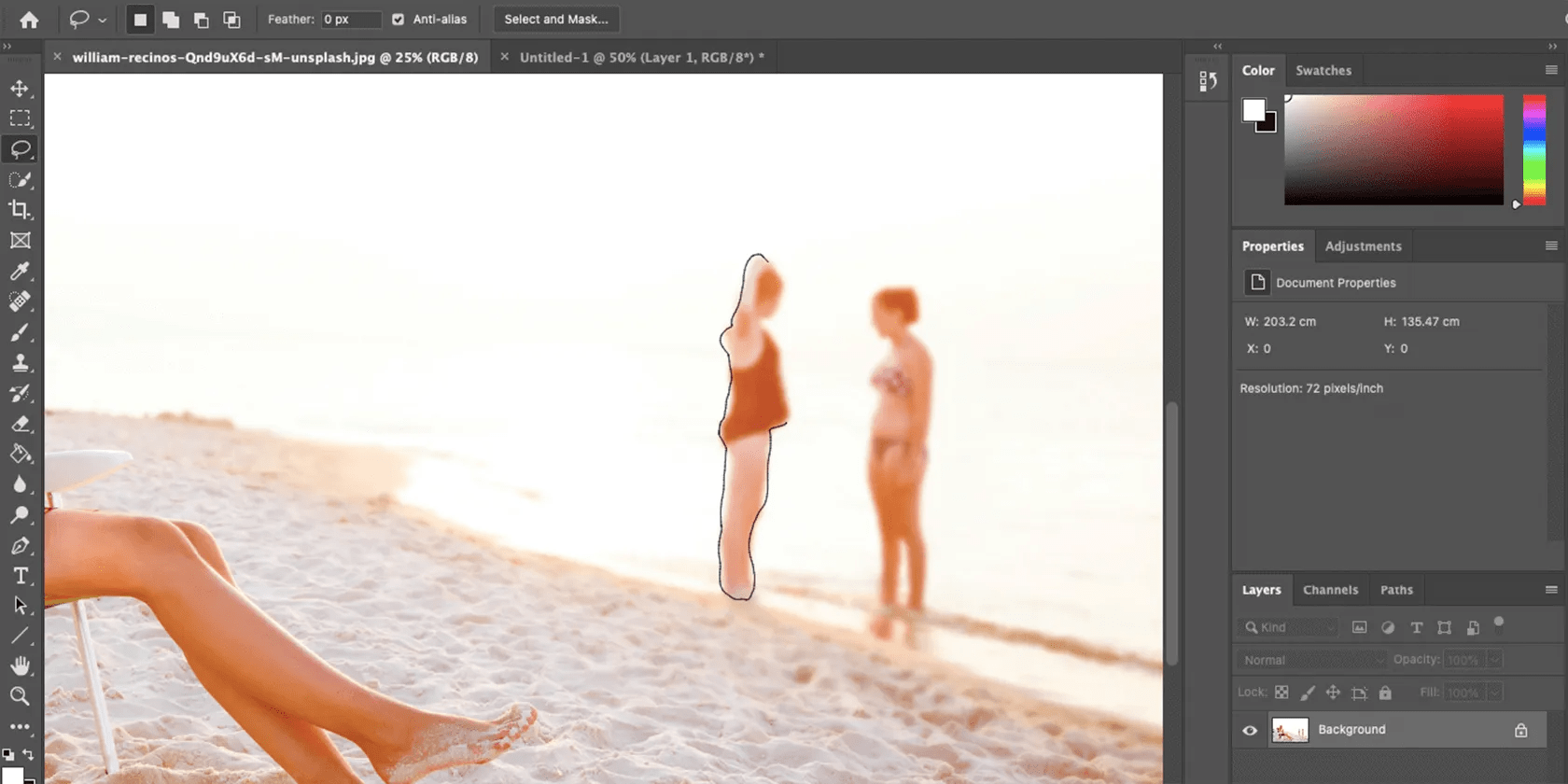Pick the Eyedropper tool

20,272
